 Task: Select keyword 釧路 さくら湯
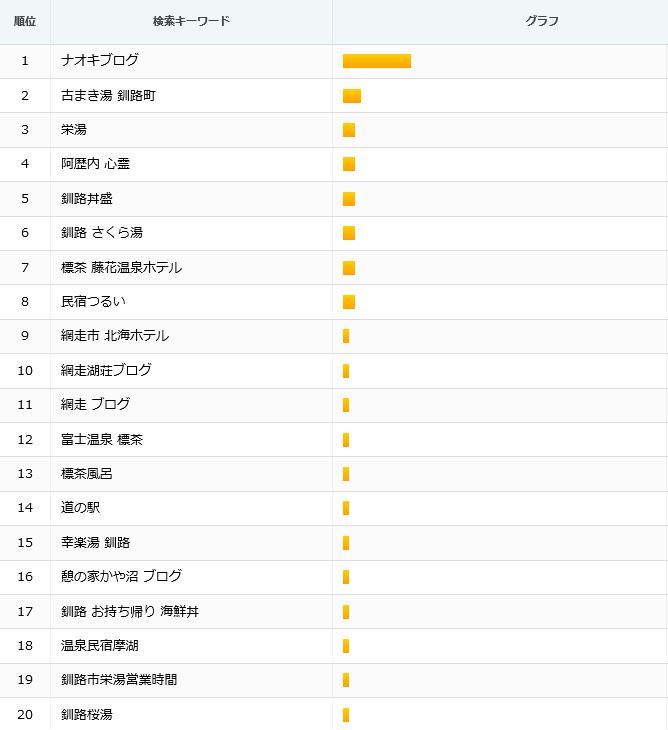[102, 232]
